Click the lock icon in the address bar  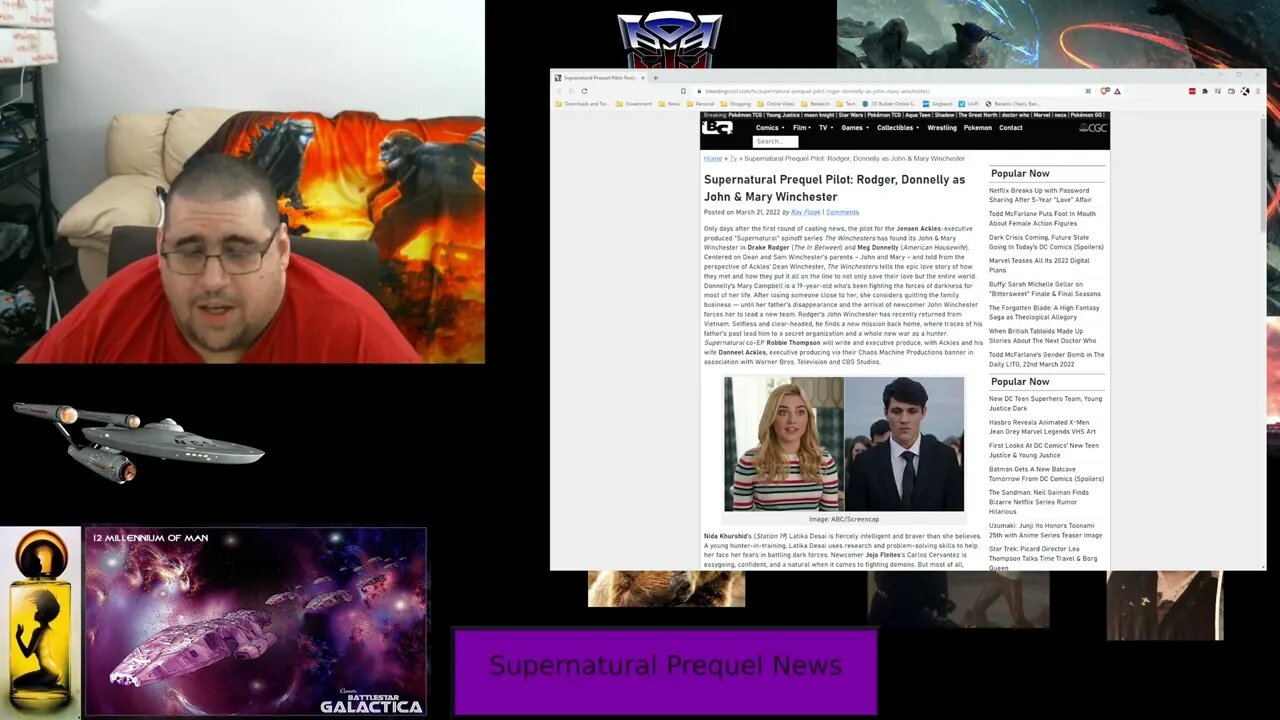699,91
